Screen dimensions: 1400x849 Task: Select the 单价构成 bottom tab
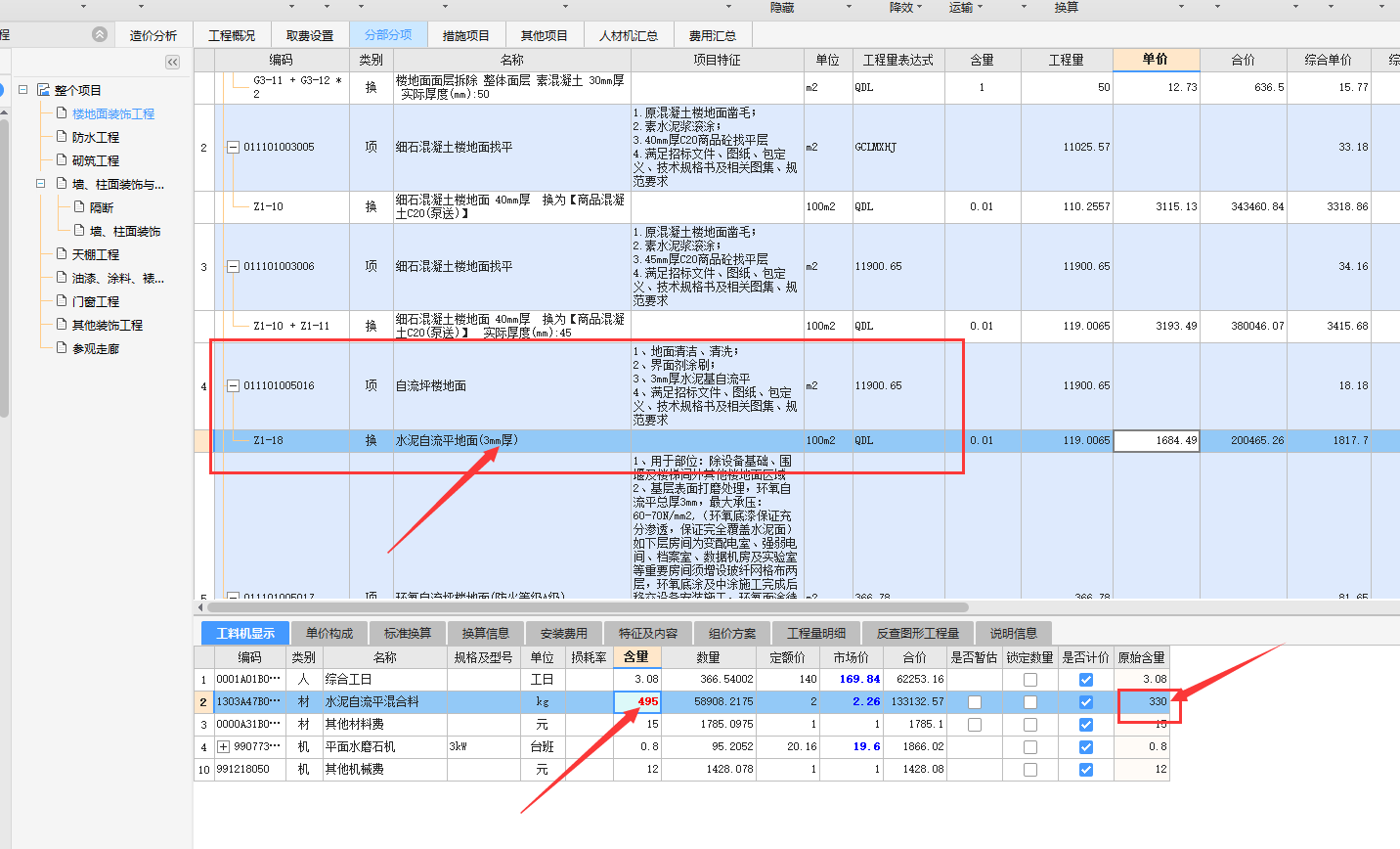[329, 633]
